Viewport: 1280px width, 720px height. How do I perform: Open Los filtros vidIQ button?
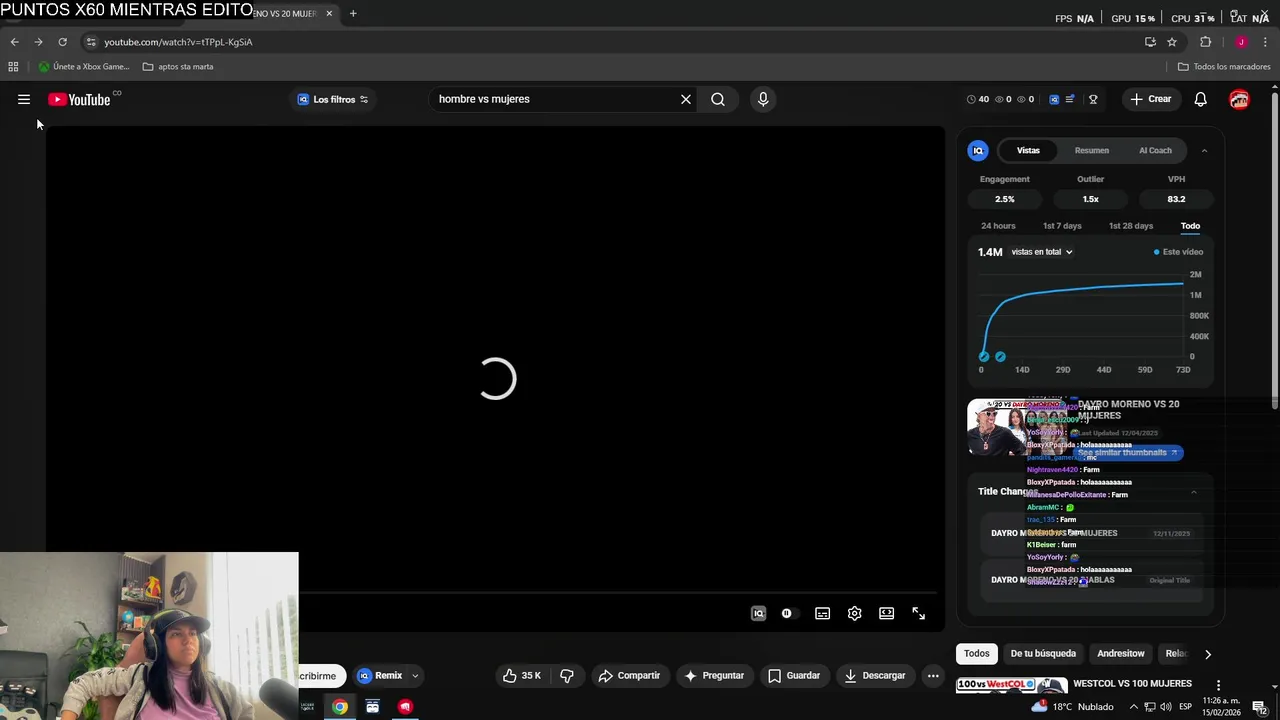coord(333,99)
